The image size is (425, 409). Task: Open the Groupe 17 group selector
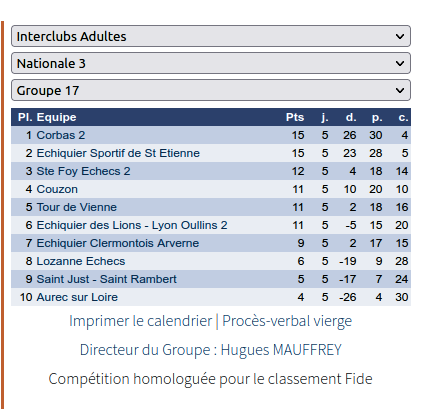[211, 90]
